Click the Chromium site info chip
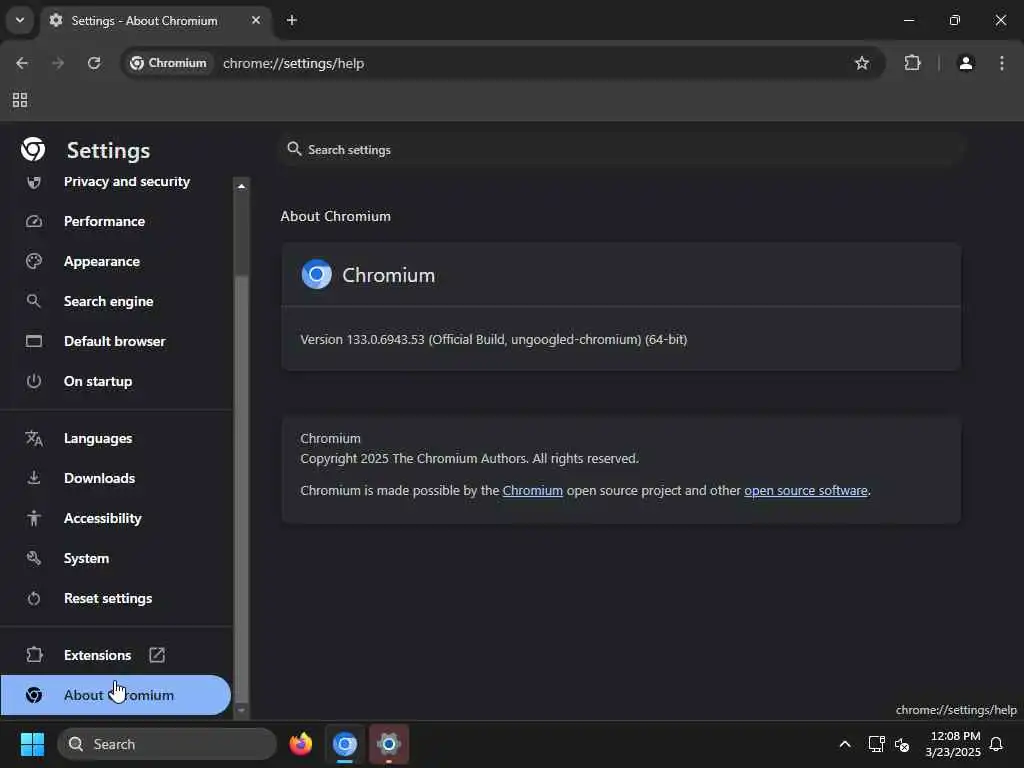This screenshot has width=1024, height=768. pos(168,63)
